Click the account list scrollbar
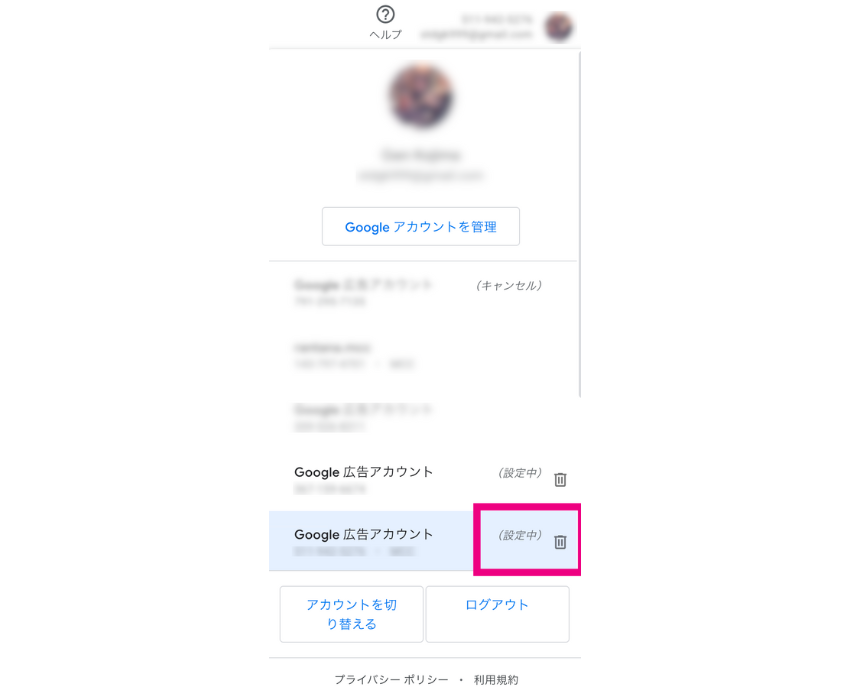The height and width of the screenshot is (700, 850). [x=579, y=224]
